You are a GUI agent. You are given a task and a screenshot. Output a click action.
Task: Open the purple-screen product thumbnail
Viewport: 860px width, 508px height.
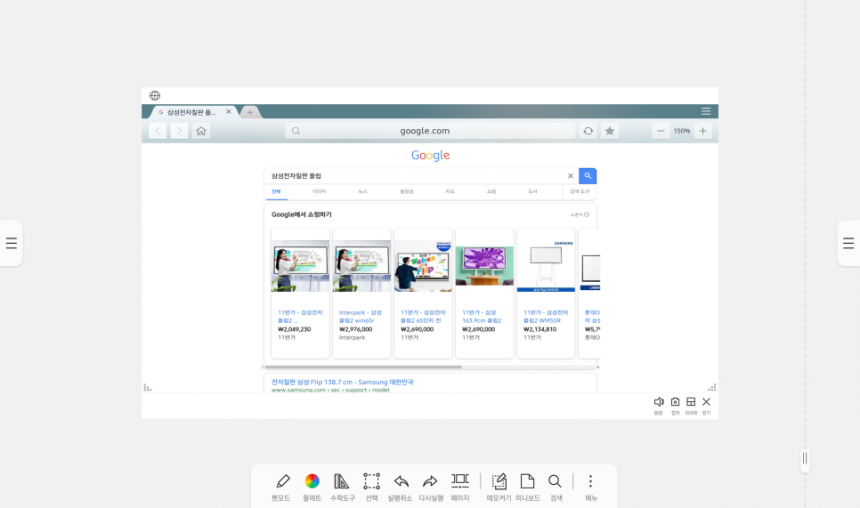pyautogui.click(x=484, y=266)
